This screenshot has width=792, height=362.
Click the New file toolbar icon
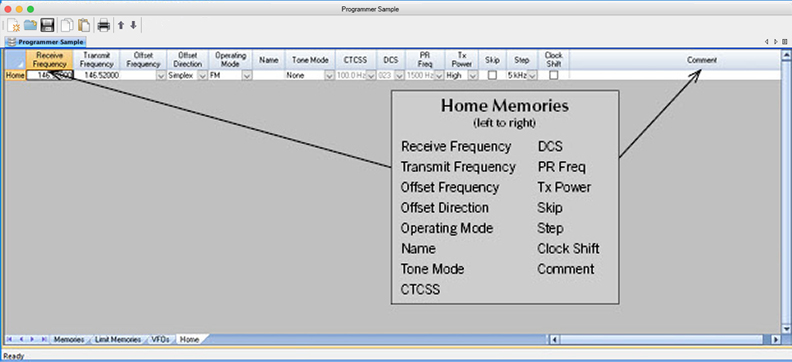(14, 25)
